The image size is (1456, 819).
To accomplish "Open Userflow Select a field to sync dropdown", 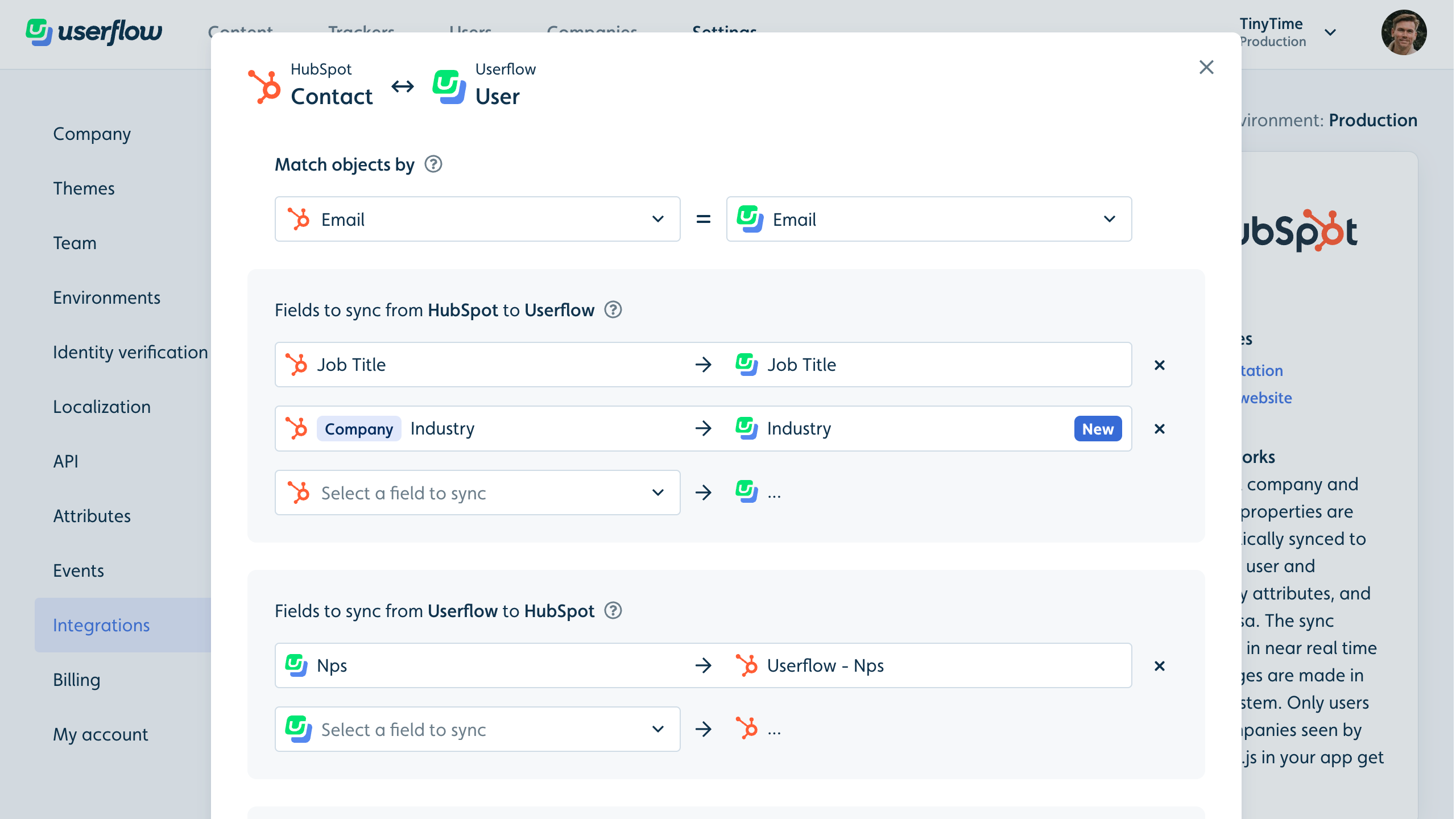I will 477,729.
